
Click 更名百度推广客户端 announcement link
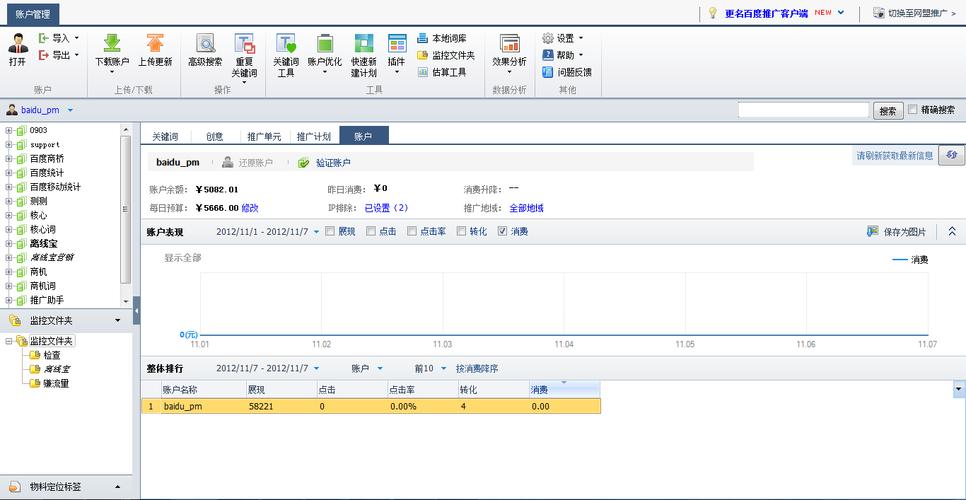[766, 13]
